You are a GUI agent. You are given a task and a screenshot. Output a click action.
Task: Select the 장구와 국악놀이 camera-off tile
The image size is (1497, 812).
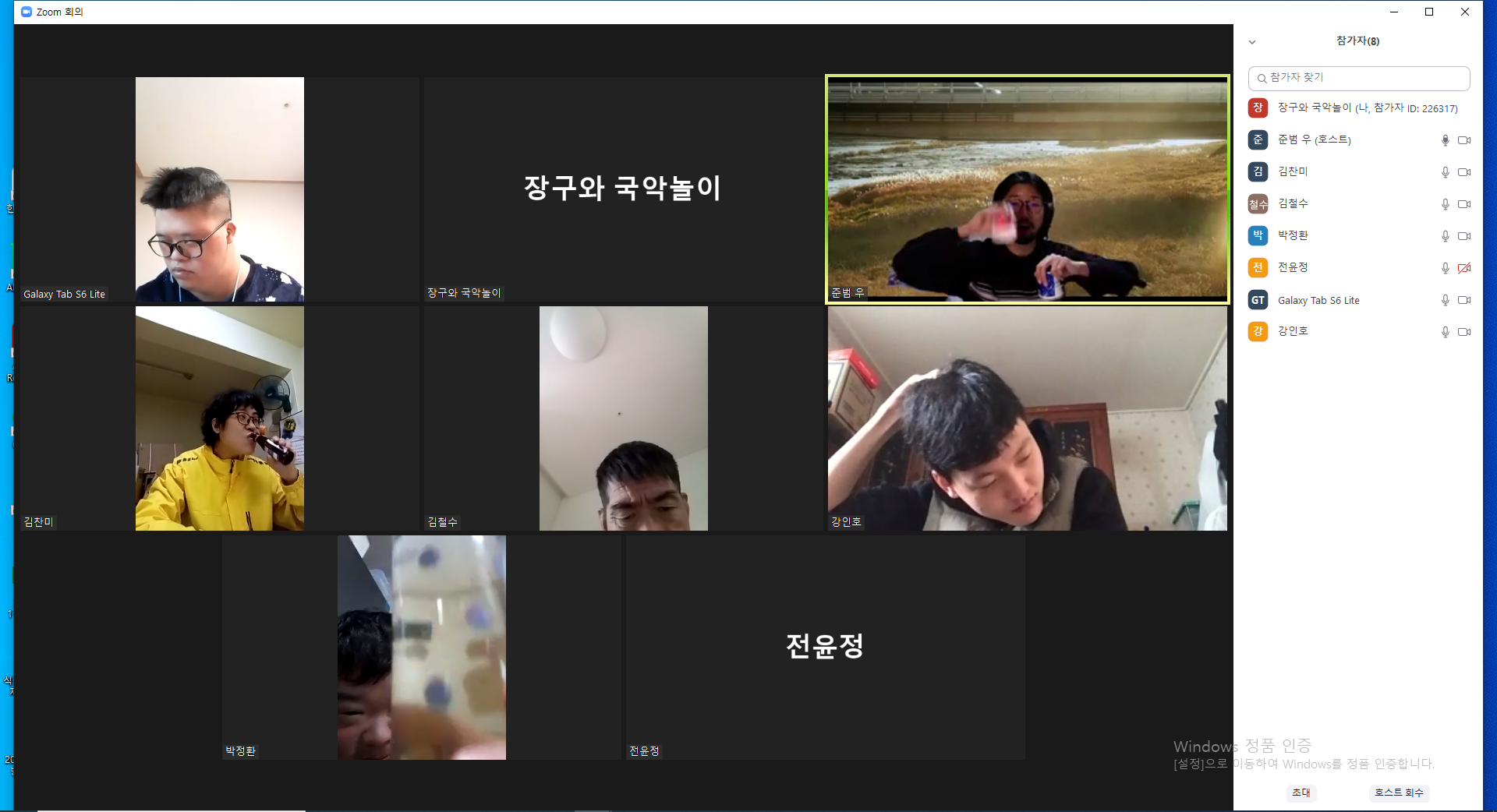tap(624, 189)
